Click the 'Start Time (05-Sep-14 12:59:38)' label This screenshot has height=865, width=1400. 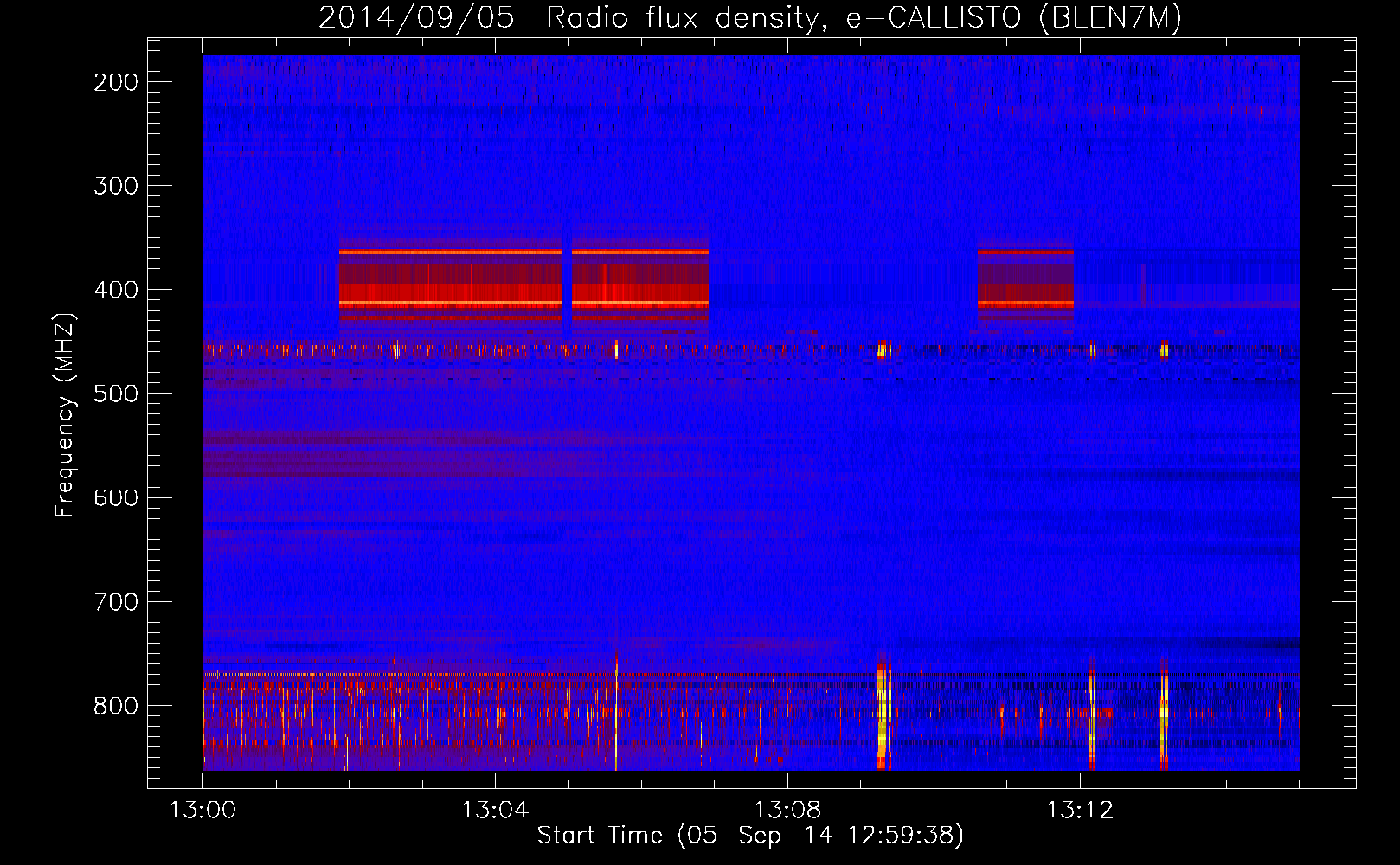point(750,836)
